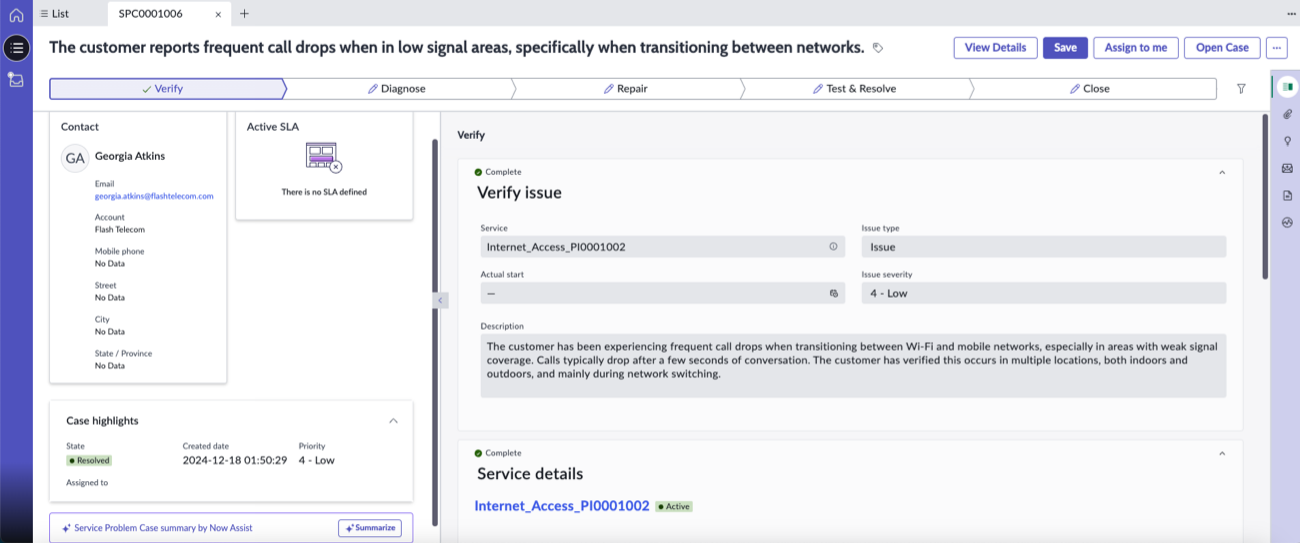This screenshot has width=1300, height=543.
Task: Click the Description text area
Action: [x=853, y=366]
